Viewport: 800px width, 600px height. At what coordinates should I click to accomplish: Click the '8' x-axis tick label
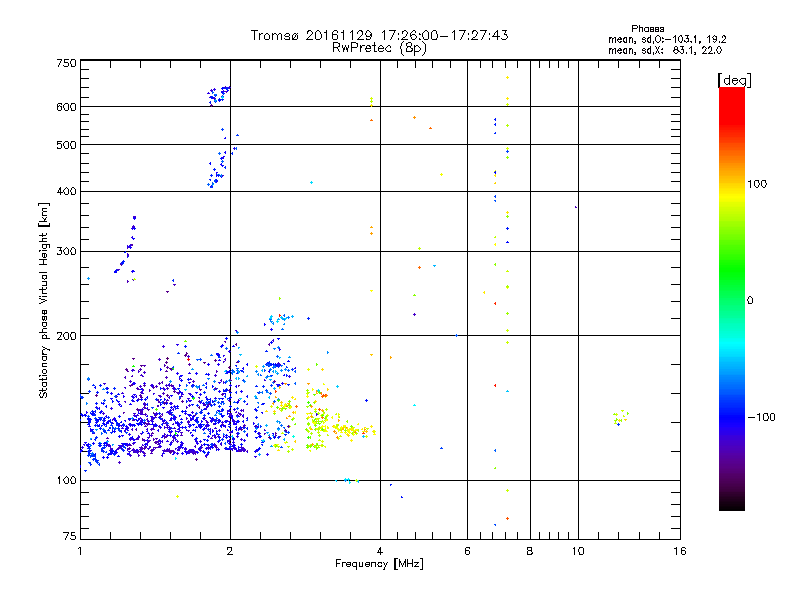[x=530, y=551]
